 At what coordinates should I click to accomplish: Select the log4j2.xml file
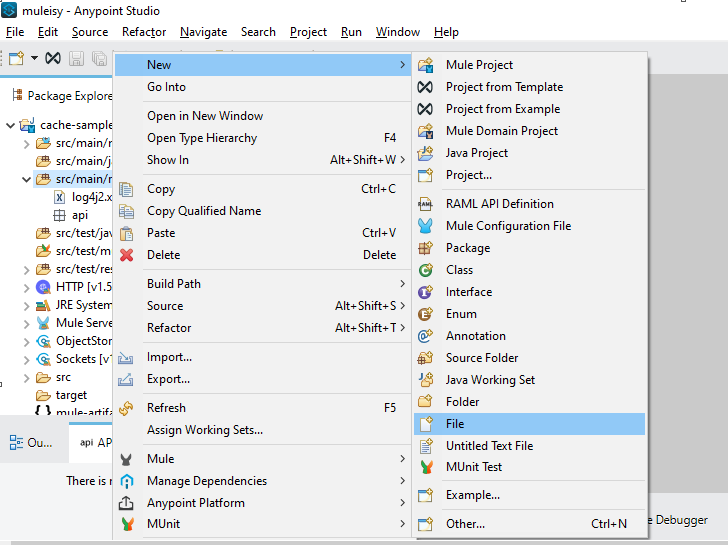tap(84, 197)
